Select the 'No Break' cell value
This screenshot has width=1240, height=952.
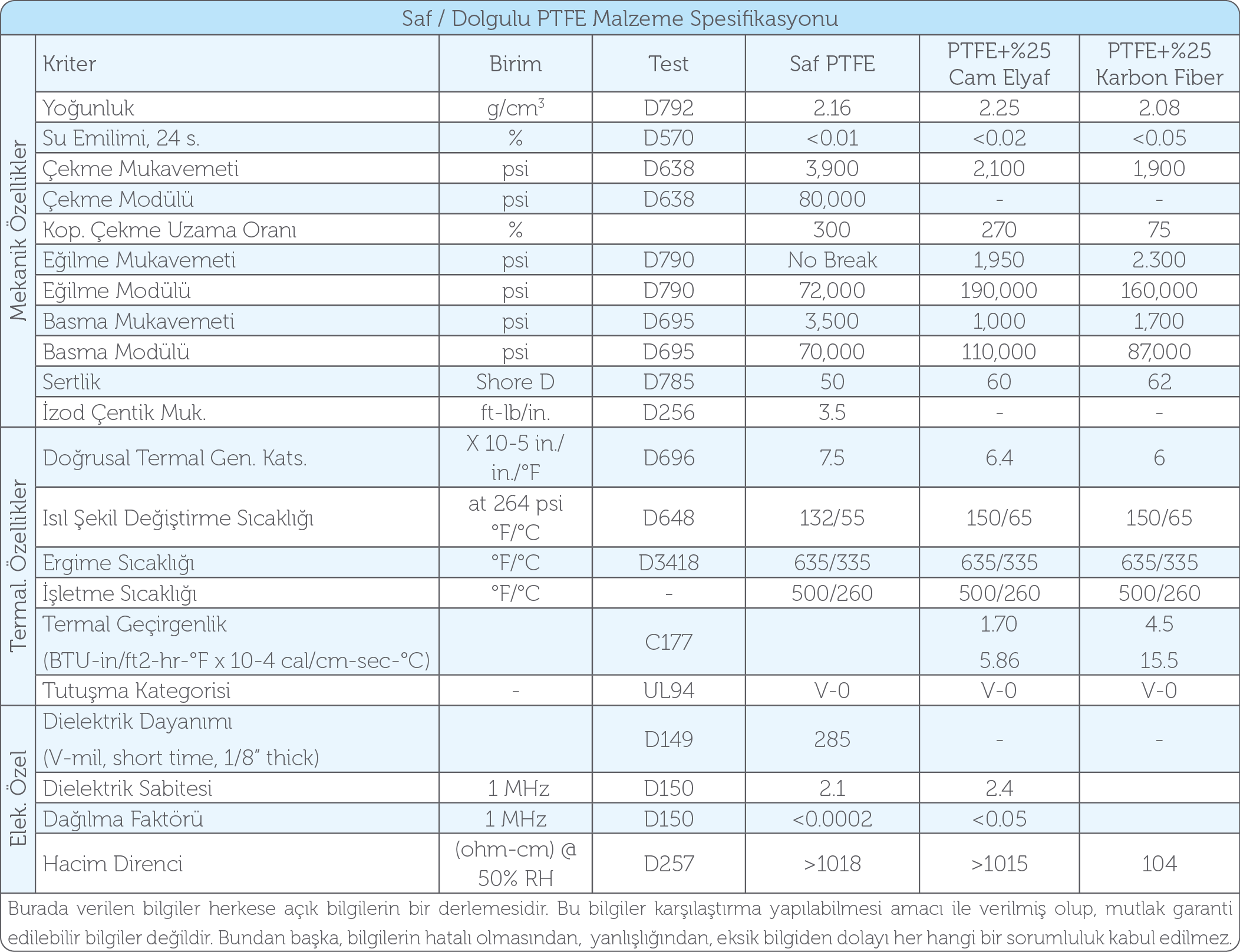coord(832,260)
